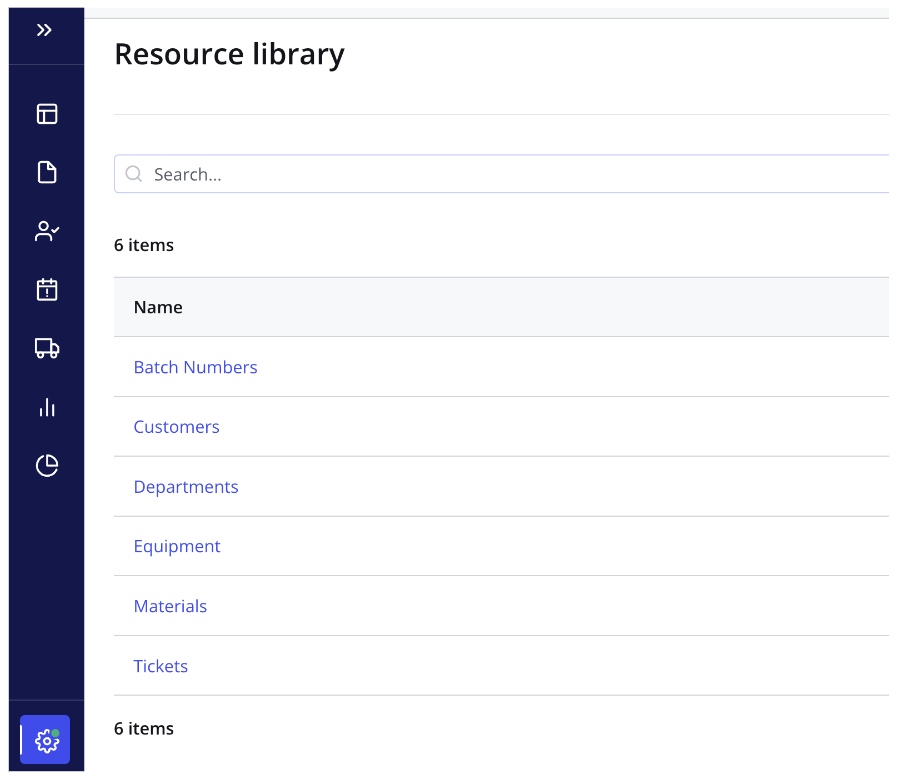Sort by the Name column header
Viewport: 902px width, 782px height.
[x=158, y=307]
